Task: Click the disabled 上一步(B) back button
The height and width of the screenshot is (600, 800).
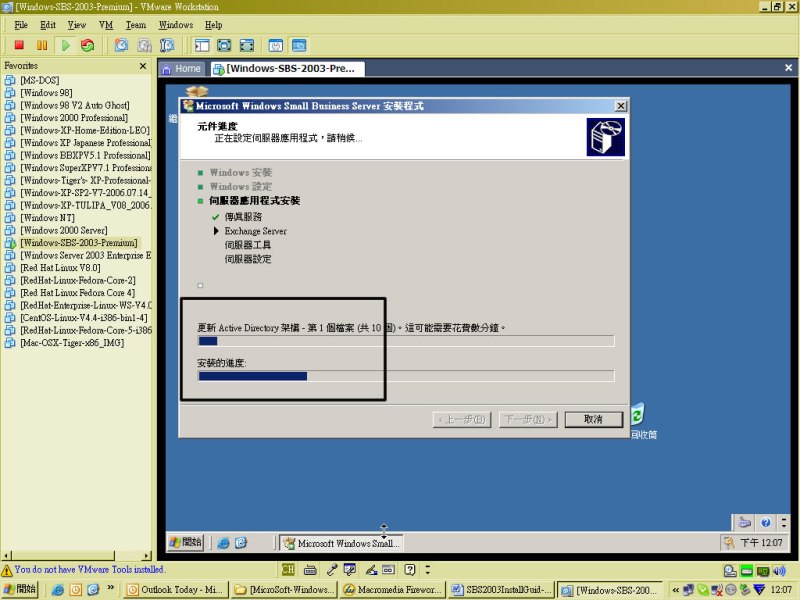Action: point(462,419)
